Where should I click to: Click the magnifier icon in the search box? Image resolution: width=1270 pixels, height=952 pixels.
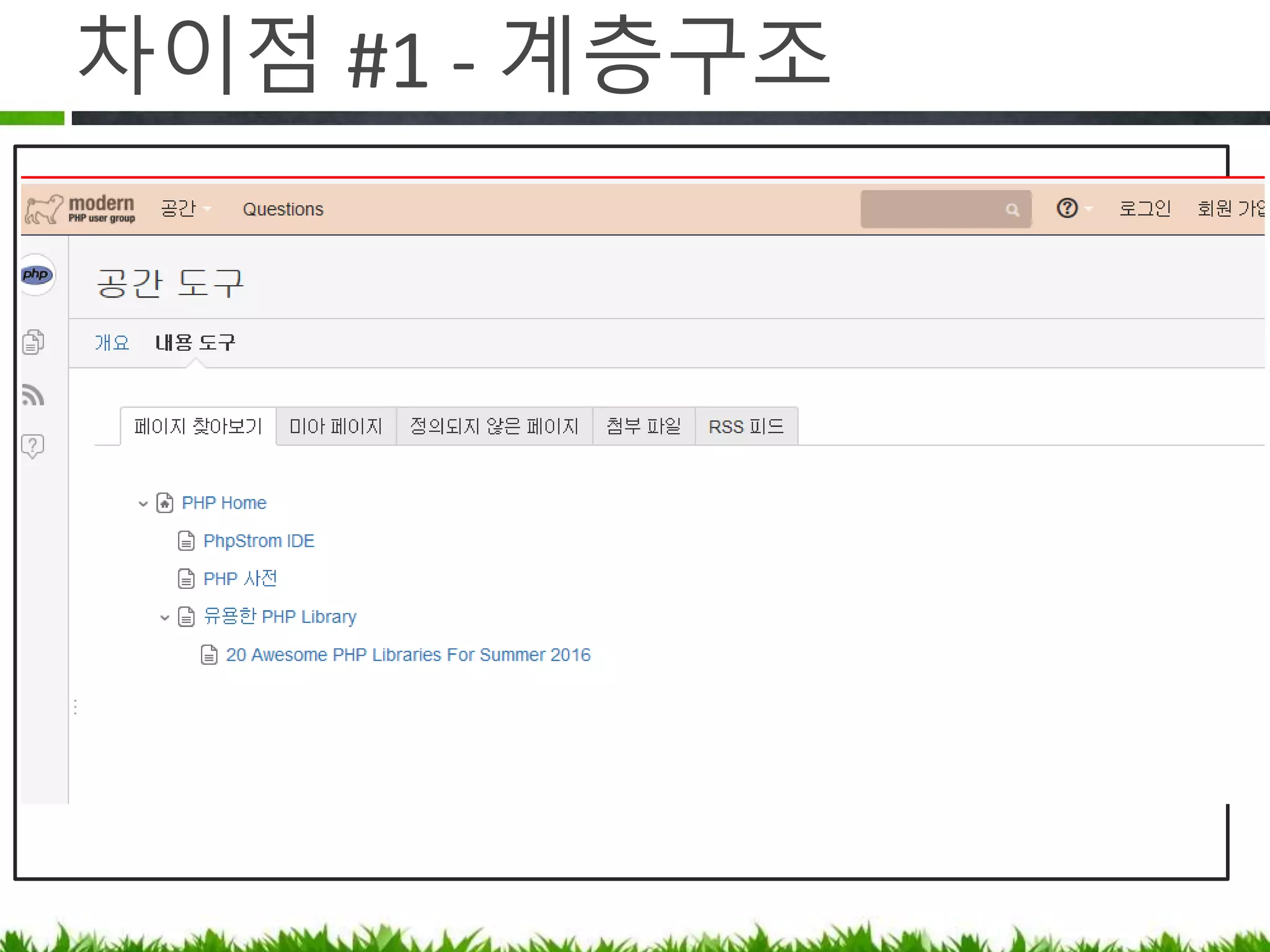point(1012,210)
